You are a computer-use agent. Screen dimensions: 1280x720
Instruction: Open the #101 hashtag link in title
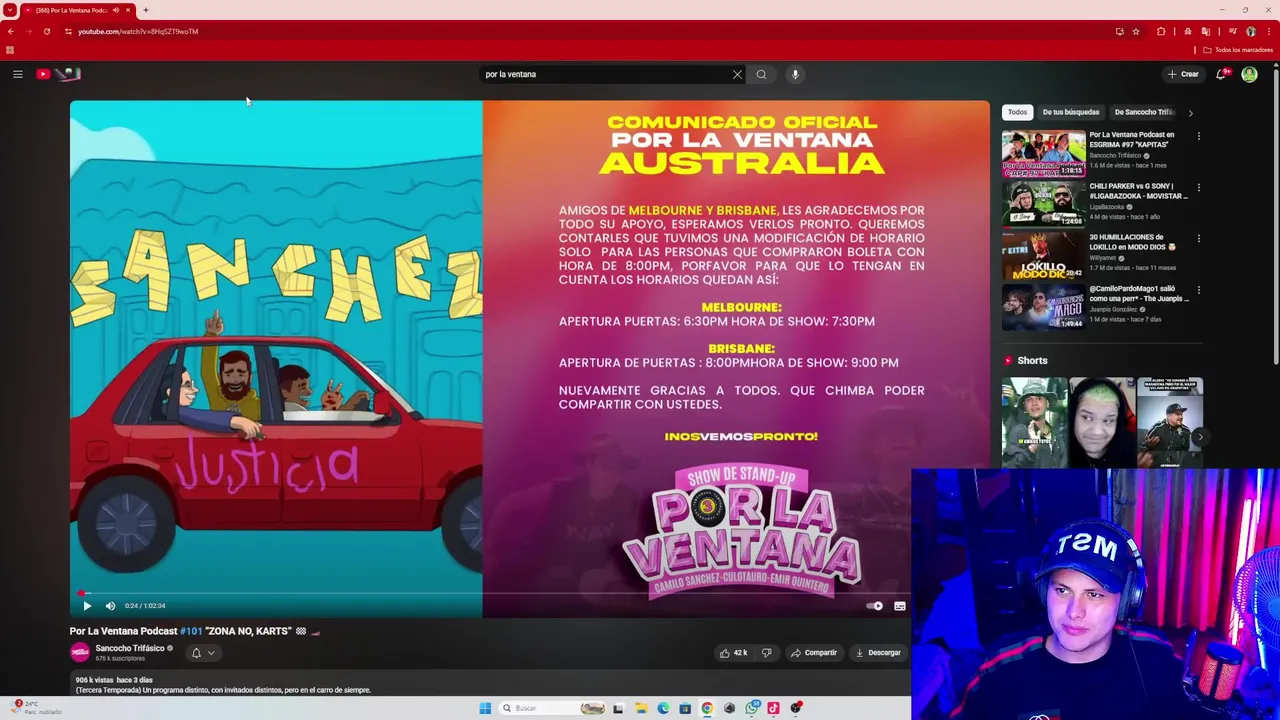point(191,631)
